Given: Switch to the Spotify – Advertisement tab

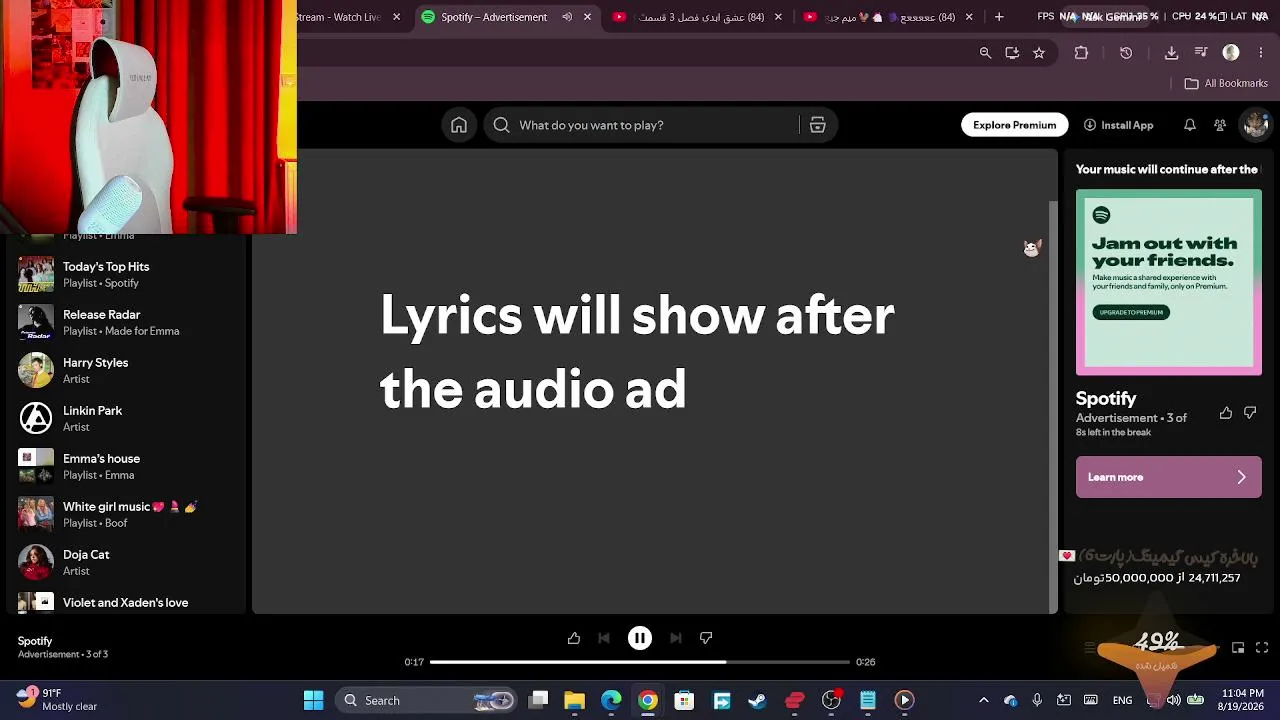Looking at the screenshot, I should point(508,17).
